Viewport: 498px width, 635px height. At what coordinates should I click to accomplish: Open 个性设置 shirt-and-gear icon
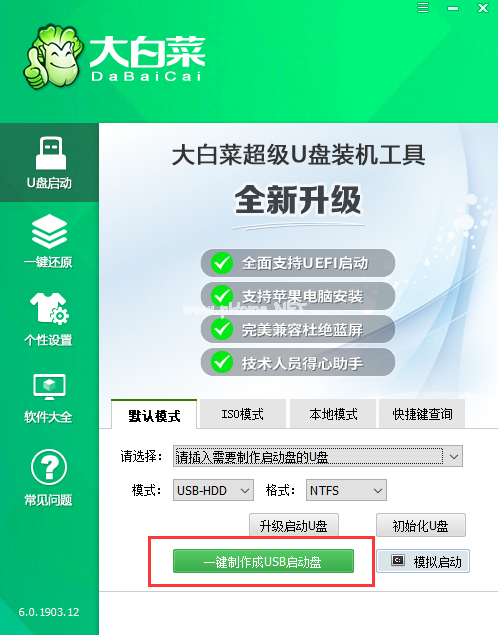(49, 309)
